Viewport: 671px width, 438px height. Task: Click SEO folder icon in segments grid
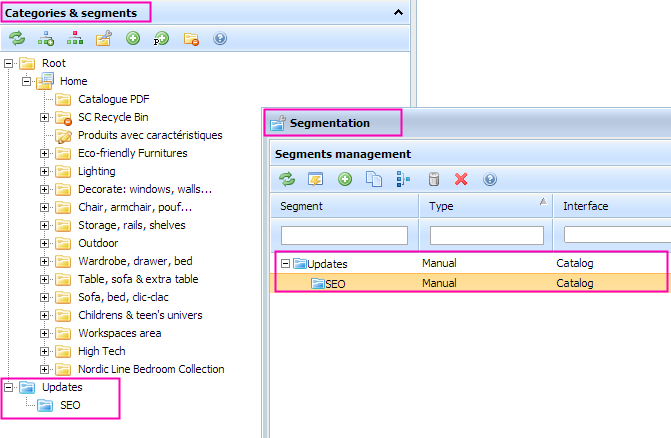click(x=318, y=283)
